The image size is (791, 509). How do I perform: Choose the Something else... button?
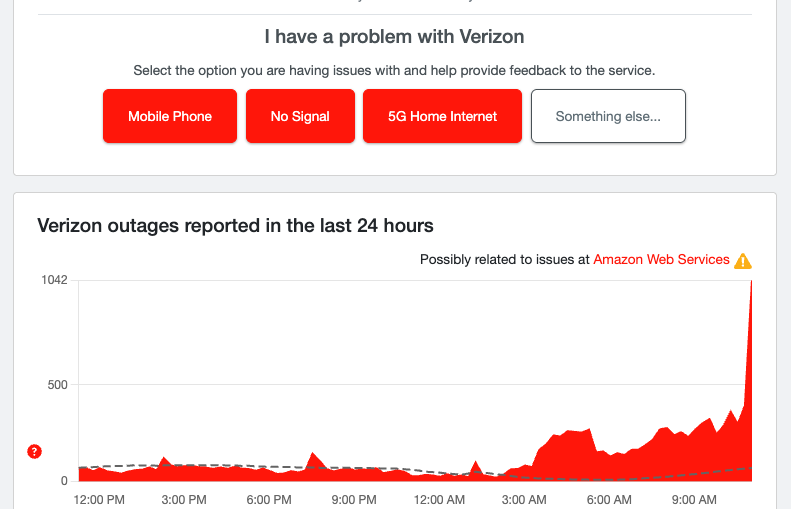click(608, 116)
